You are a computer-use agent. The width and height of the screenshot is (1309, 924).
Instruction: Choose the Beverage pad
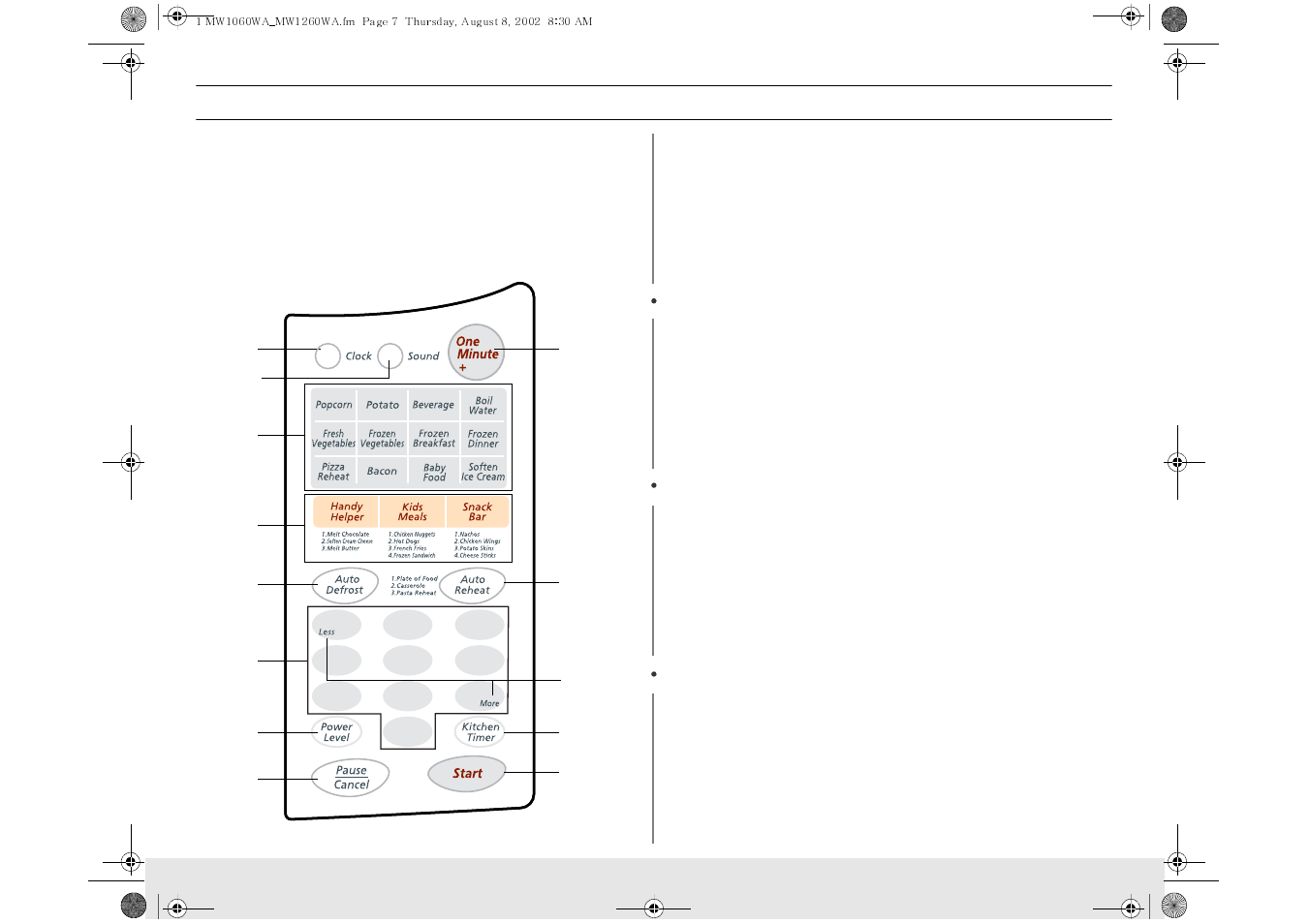pos(433,405)
